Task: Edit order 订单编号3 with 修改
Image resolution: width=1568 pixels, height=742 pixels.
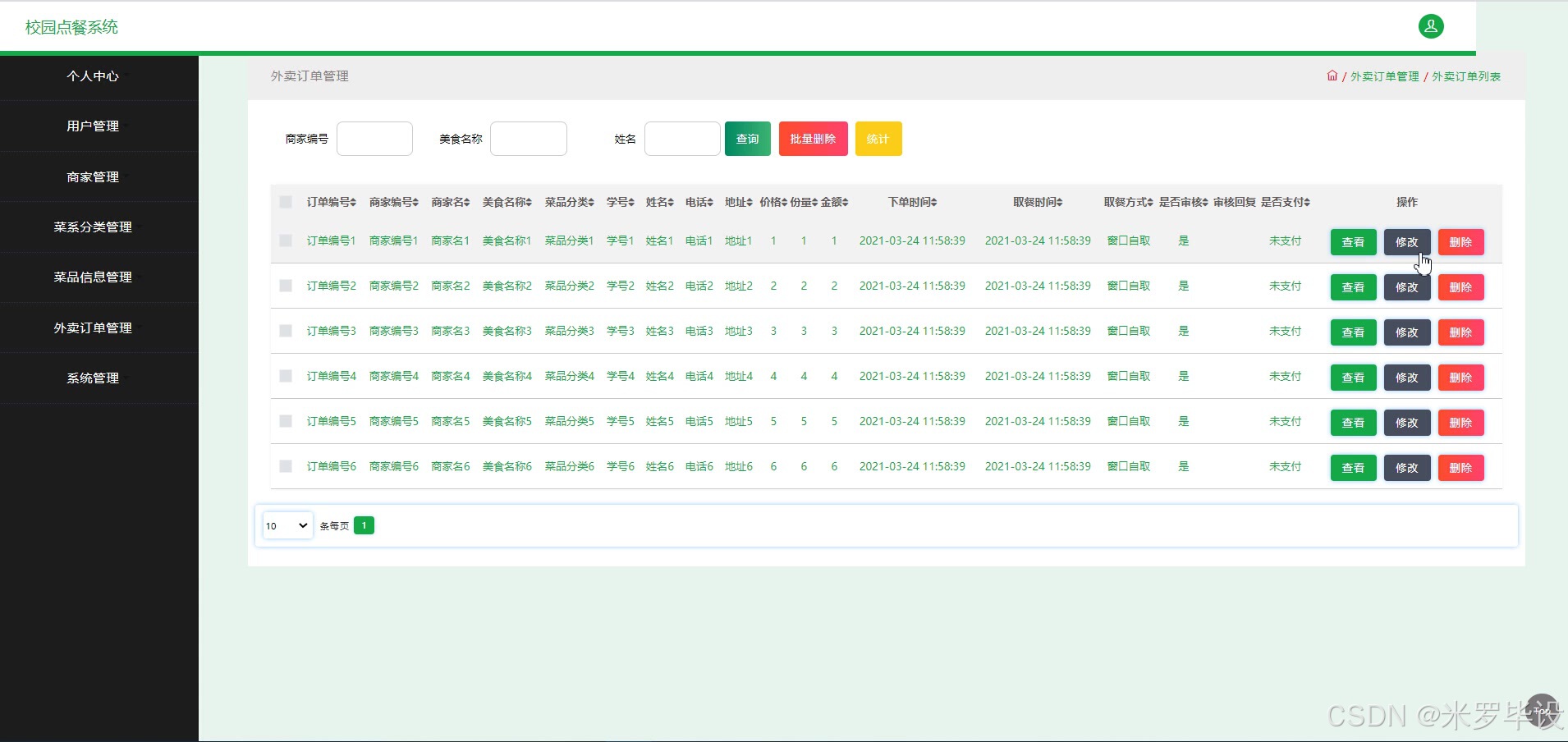Action: click(x=1407, y=332)
